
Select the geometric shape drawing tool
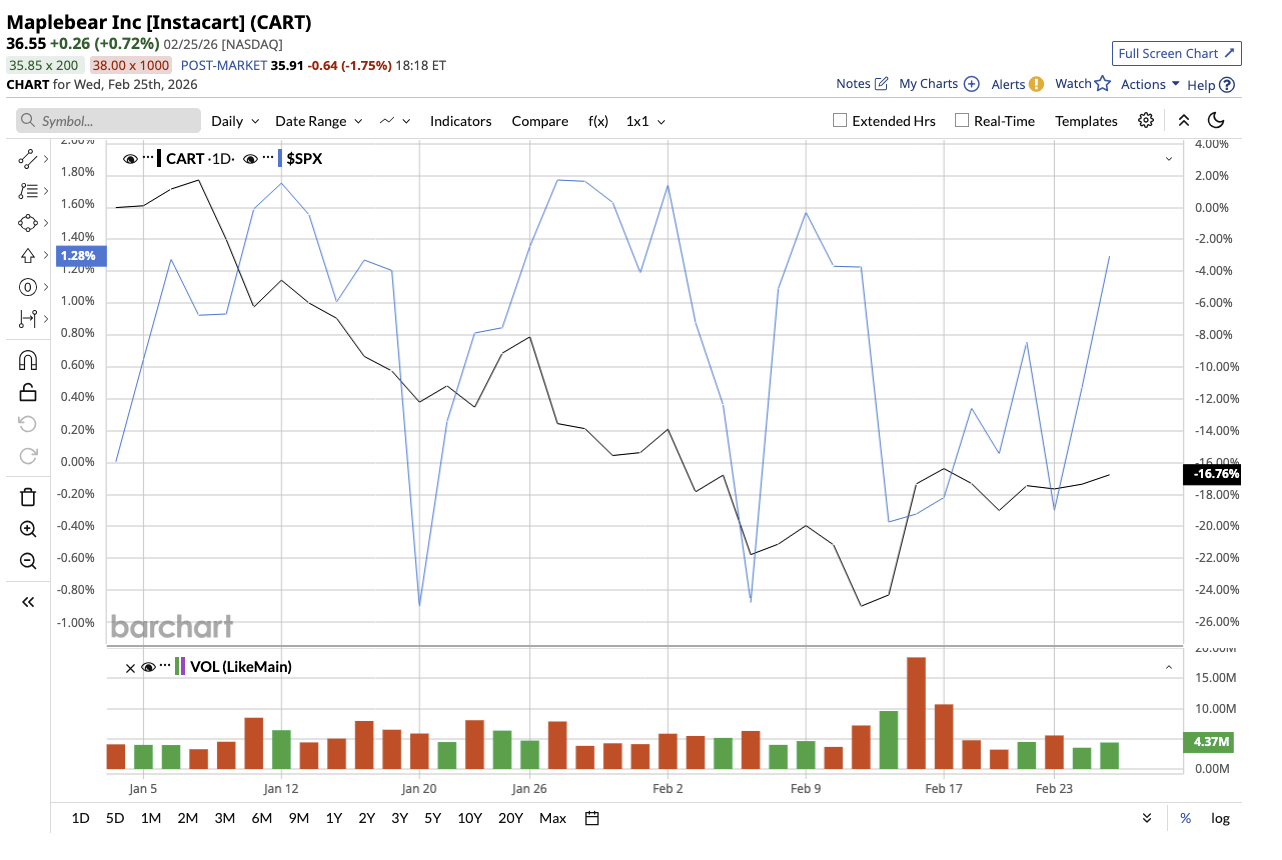(28, 223)
